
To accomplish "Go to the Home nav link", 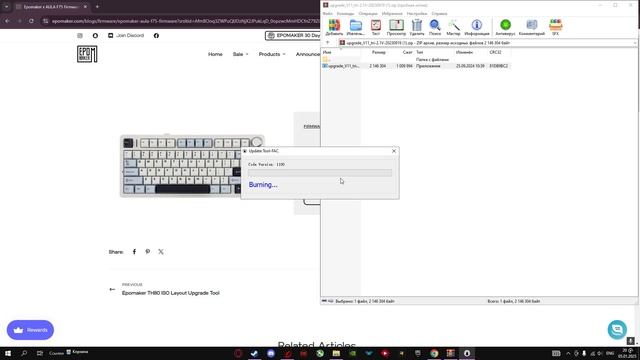I will click(215, 54).
